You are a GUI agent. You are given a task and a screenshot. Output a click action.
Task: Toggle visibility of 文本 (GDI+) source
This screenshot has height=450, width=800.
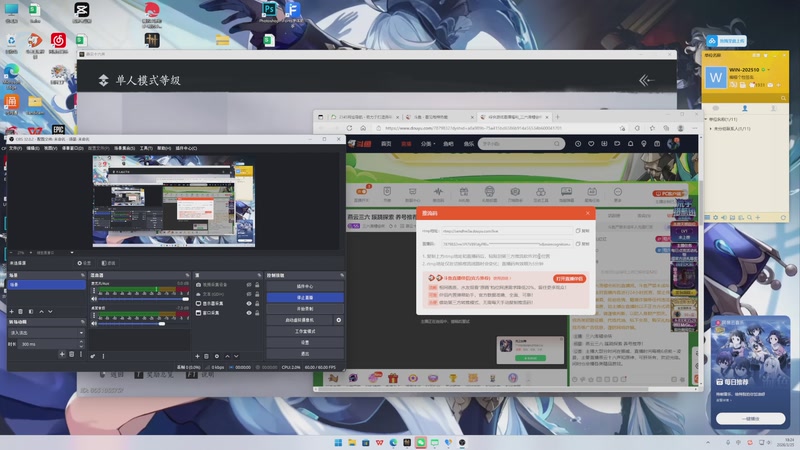point(249,294)
